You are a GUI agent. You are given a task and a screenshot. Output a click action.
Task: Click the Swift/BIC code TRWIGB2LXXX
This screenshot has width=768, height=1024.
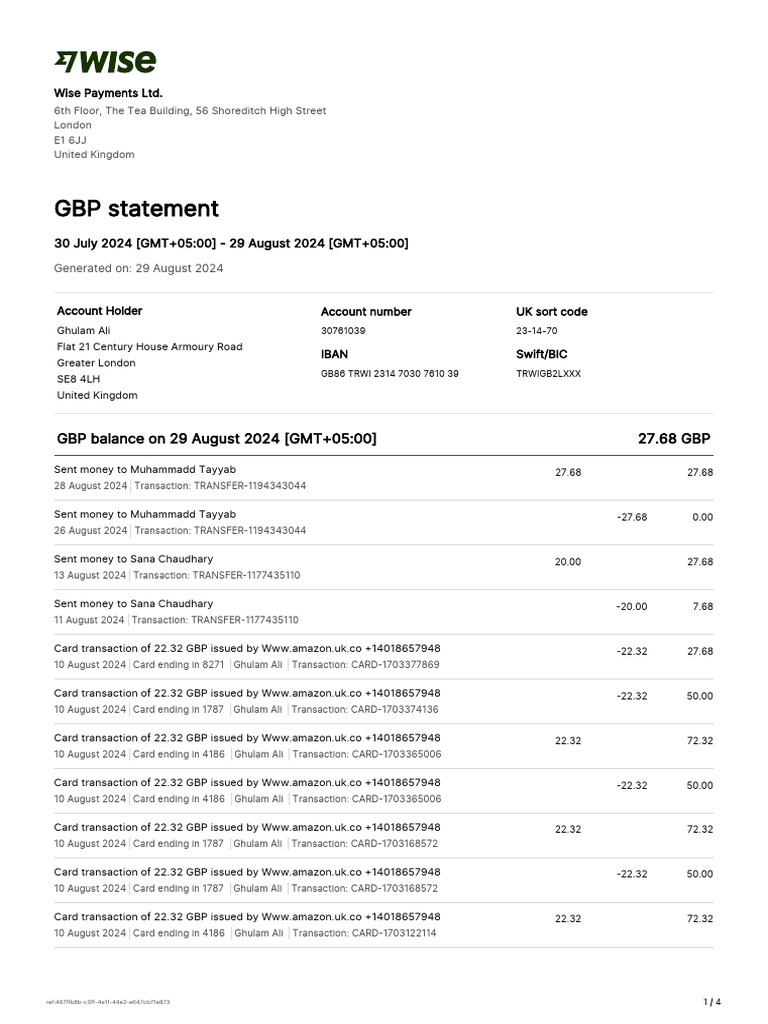click(548, 373)
